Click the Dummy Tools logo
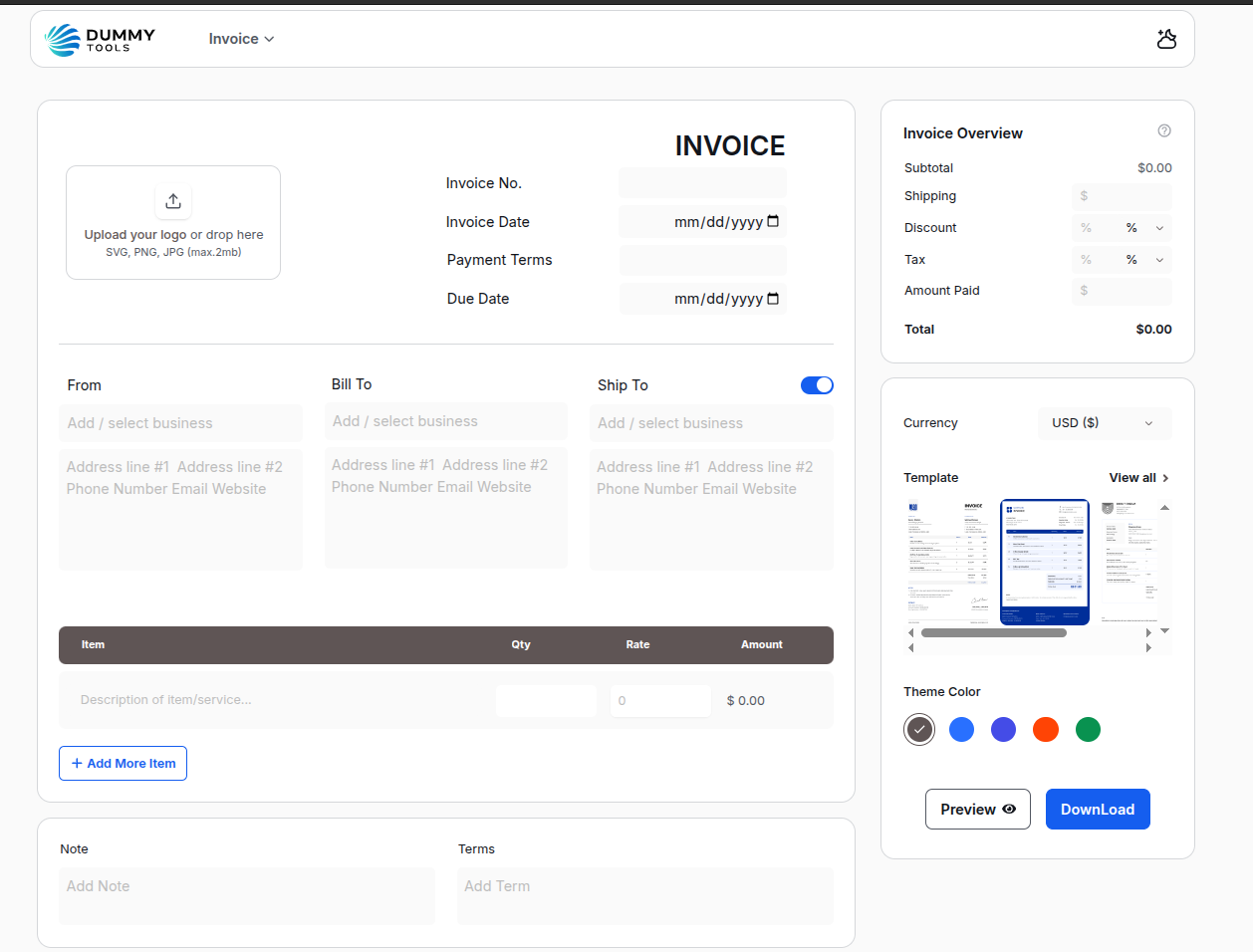Viewport: 1253px width, 952px height. point(100,39)
